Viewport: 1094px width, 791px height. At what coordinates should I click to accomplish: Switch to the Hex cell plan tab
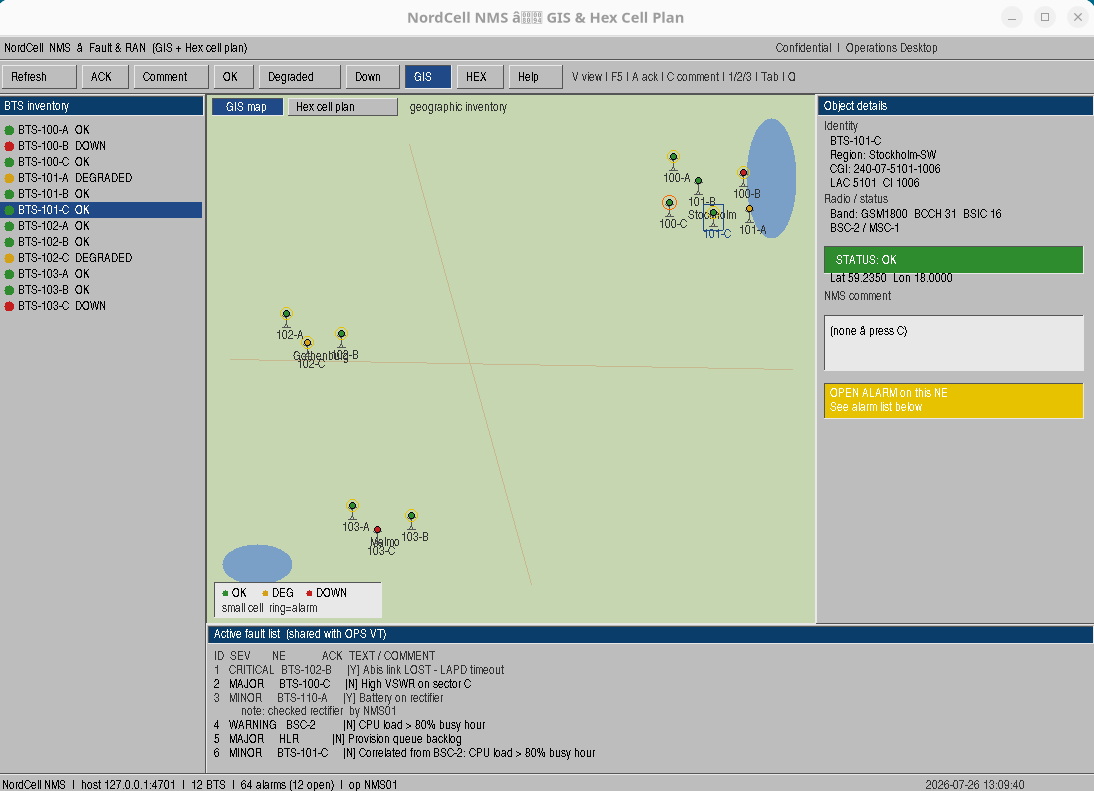343,107
